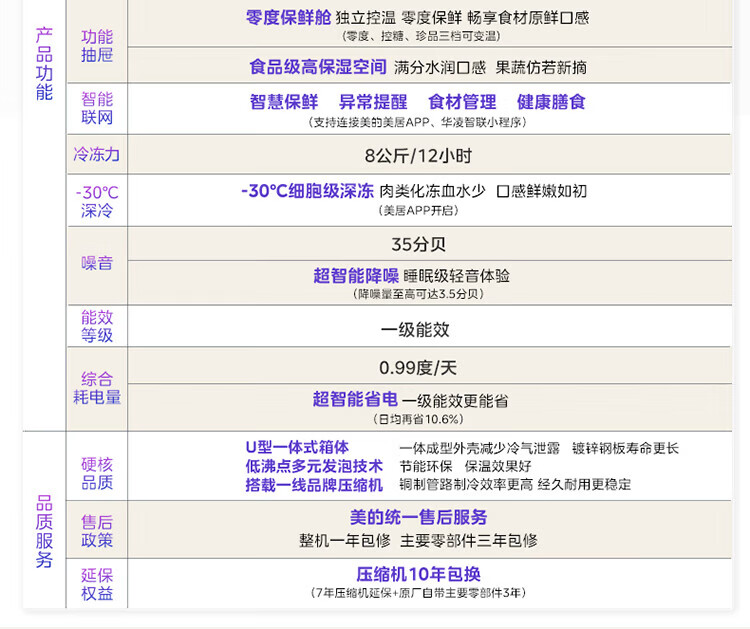This screenshot has width=750, height=629.
Task: Click the 零度保鲜舱 heading text
Action: click(287, 17)
